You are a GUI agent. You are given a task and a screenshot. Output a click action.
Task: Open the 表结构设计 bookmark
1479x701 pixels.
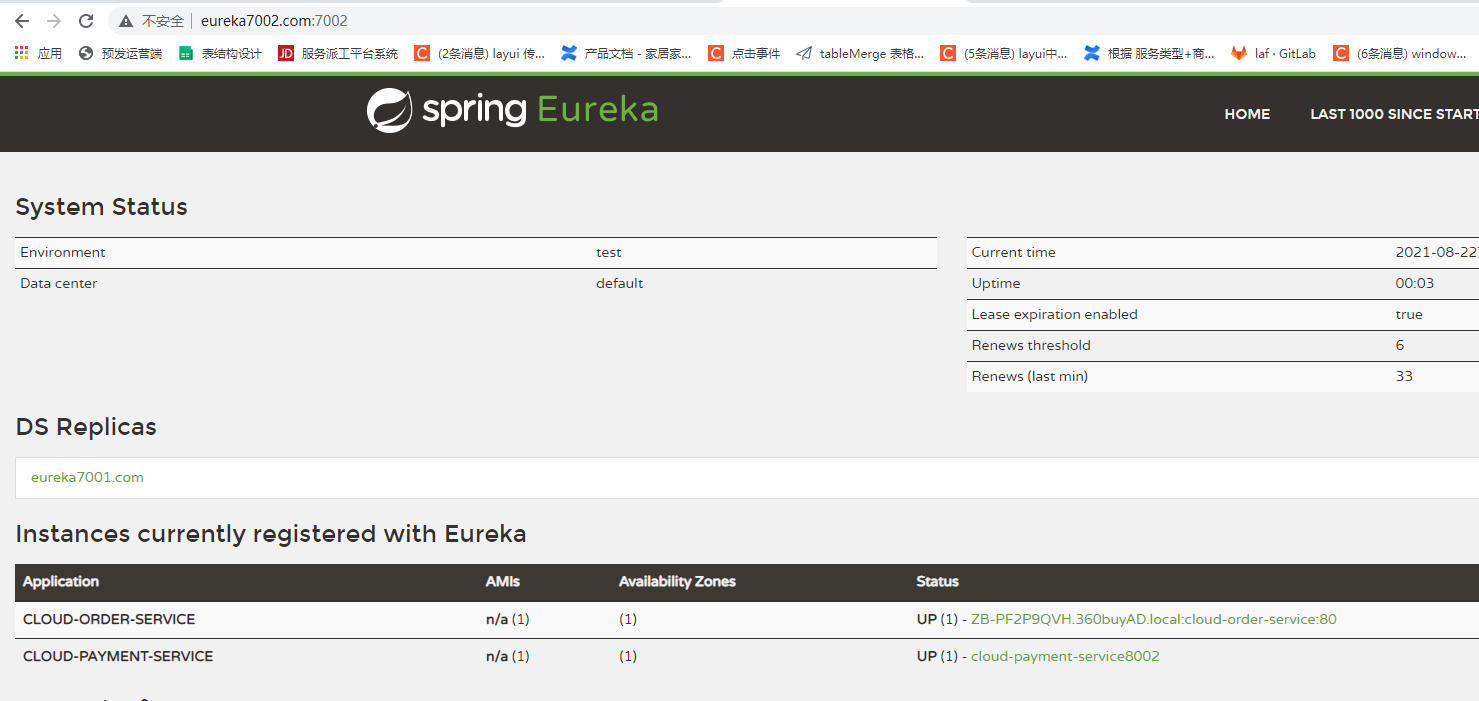tap(220, 53)
